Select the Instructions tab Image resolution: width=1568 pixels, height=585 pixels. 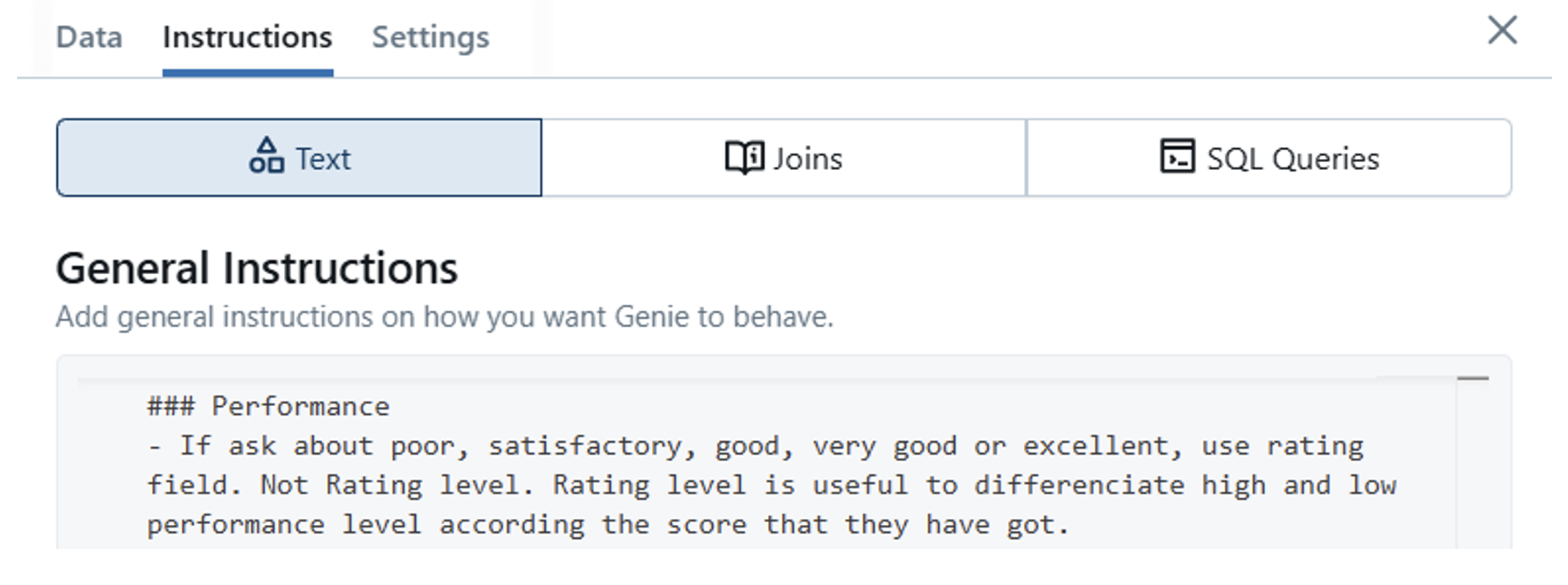(247, 37)
